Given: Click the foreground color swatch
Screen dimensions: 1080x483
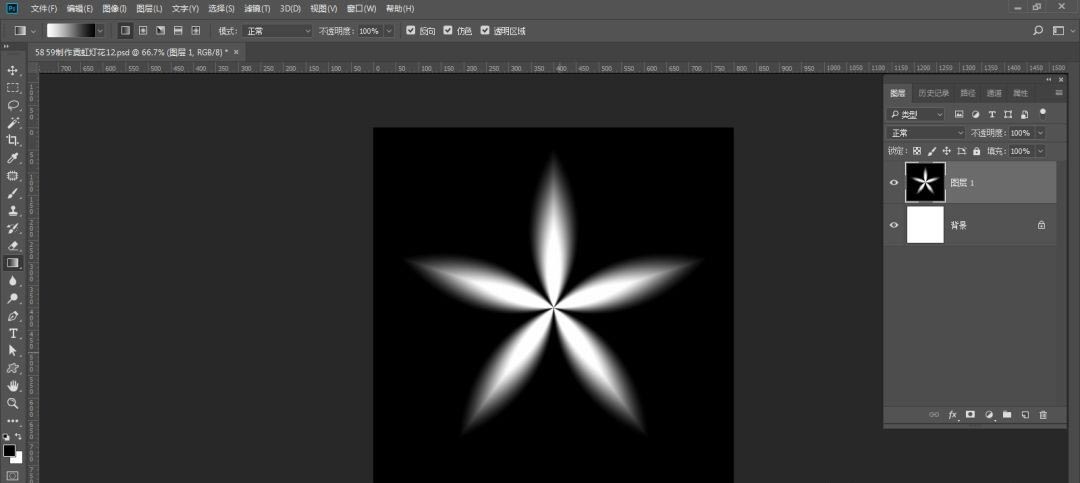Looking at the screenshot, I should point(9,451).
